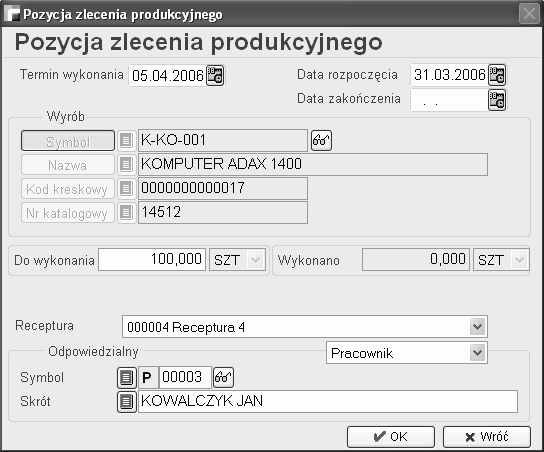The height and width of the screenshot is (452, 544).
Task: View employee details via glasses icon by 00003
Action: 223,377
